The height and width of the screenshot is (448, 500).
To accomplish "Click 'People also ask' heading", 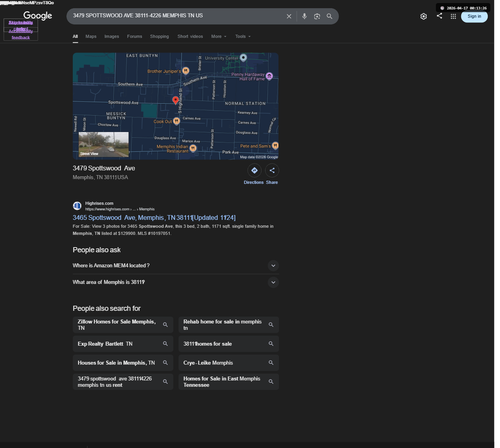I will 97,250.
